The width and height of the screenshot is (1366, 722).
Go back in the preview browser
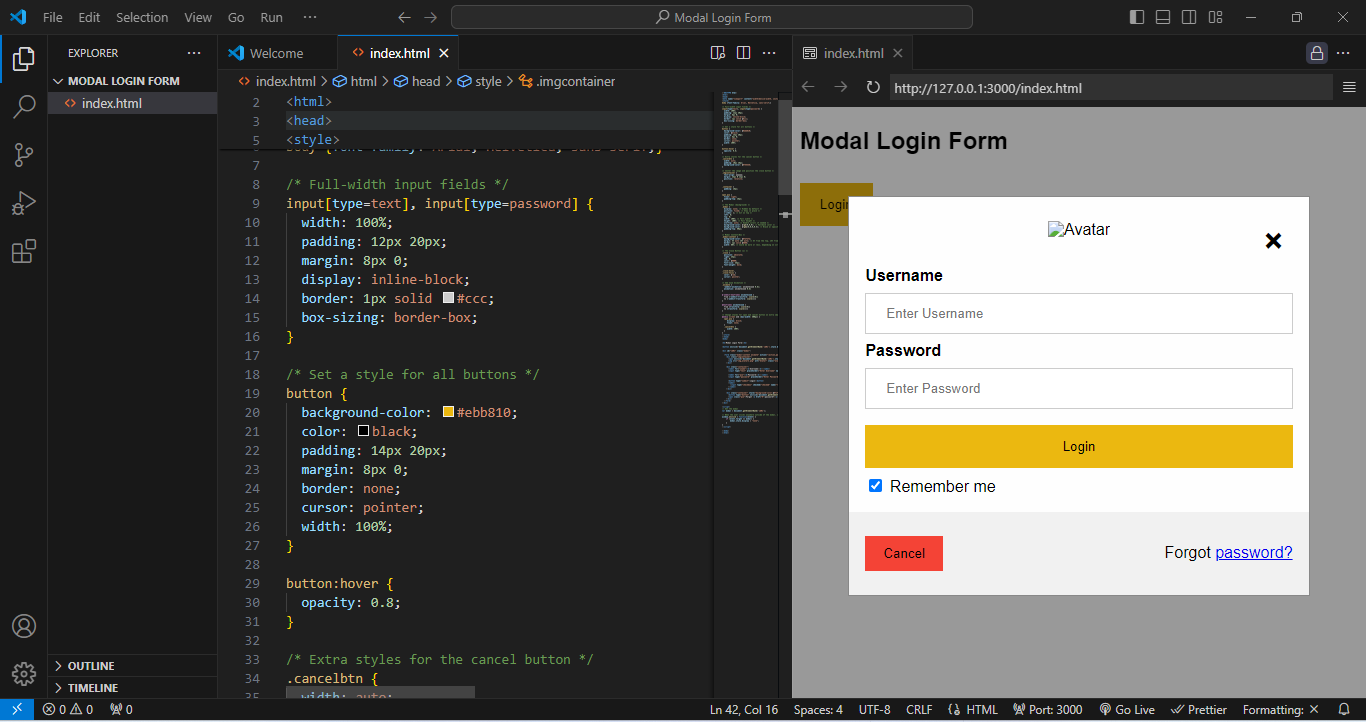808,87
